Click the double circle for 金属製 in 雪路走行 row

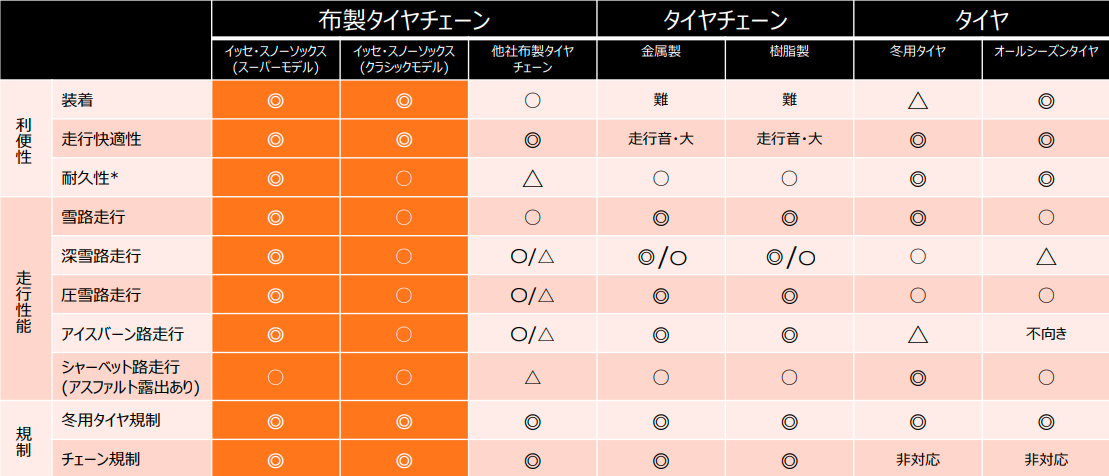[x=660, y=217]
